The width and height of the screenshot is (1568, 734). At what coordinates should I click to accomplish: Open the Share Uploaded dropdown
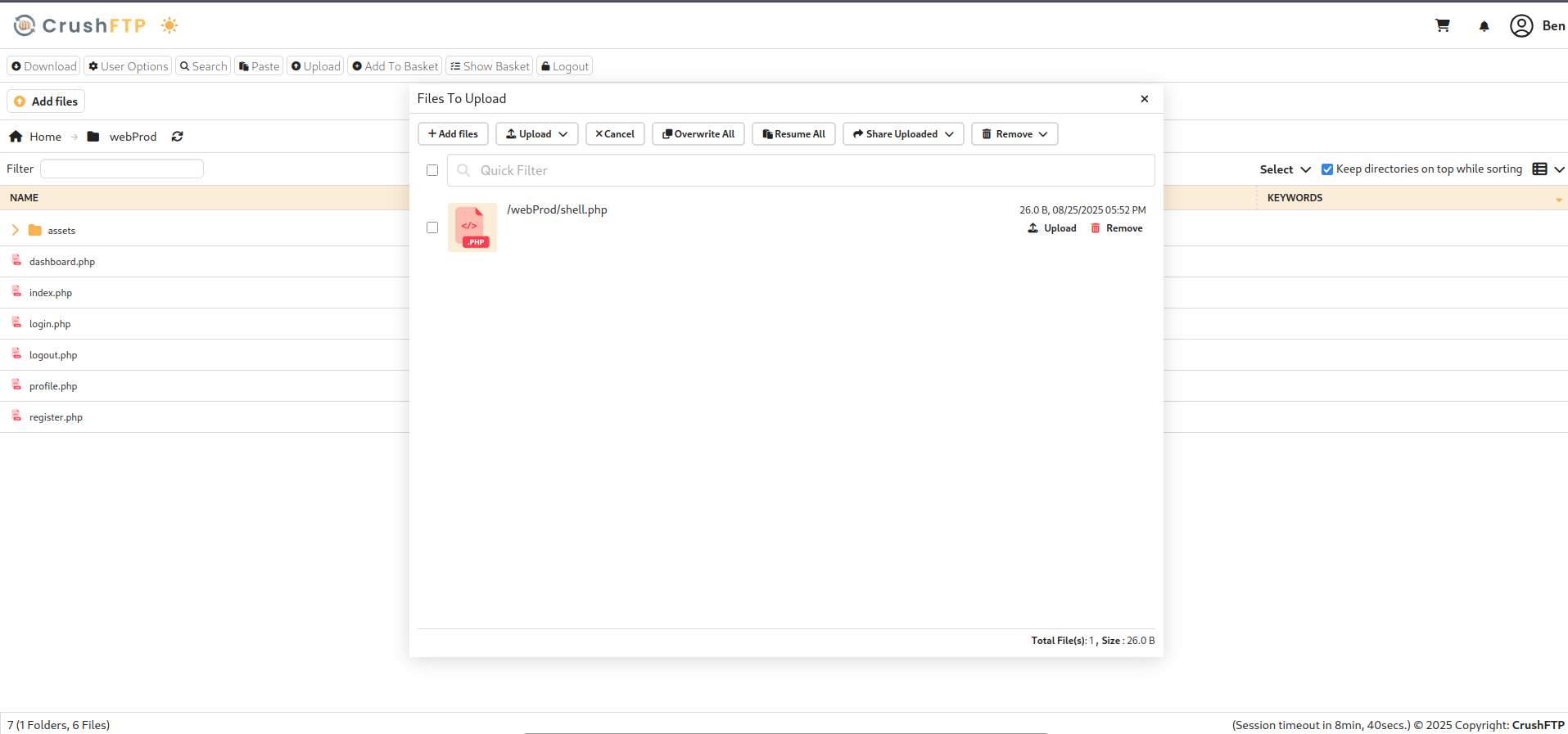pyautogui.click(x=902, y=134)
